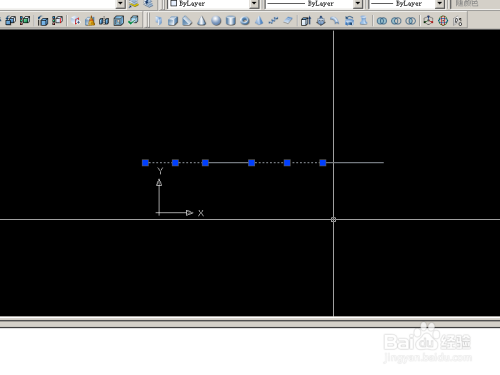
Task: Click the rightmost blue grip on the line
Action: 323,163
